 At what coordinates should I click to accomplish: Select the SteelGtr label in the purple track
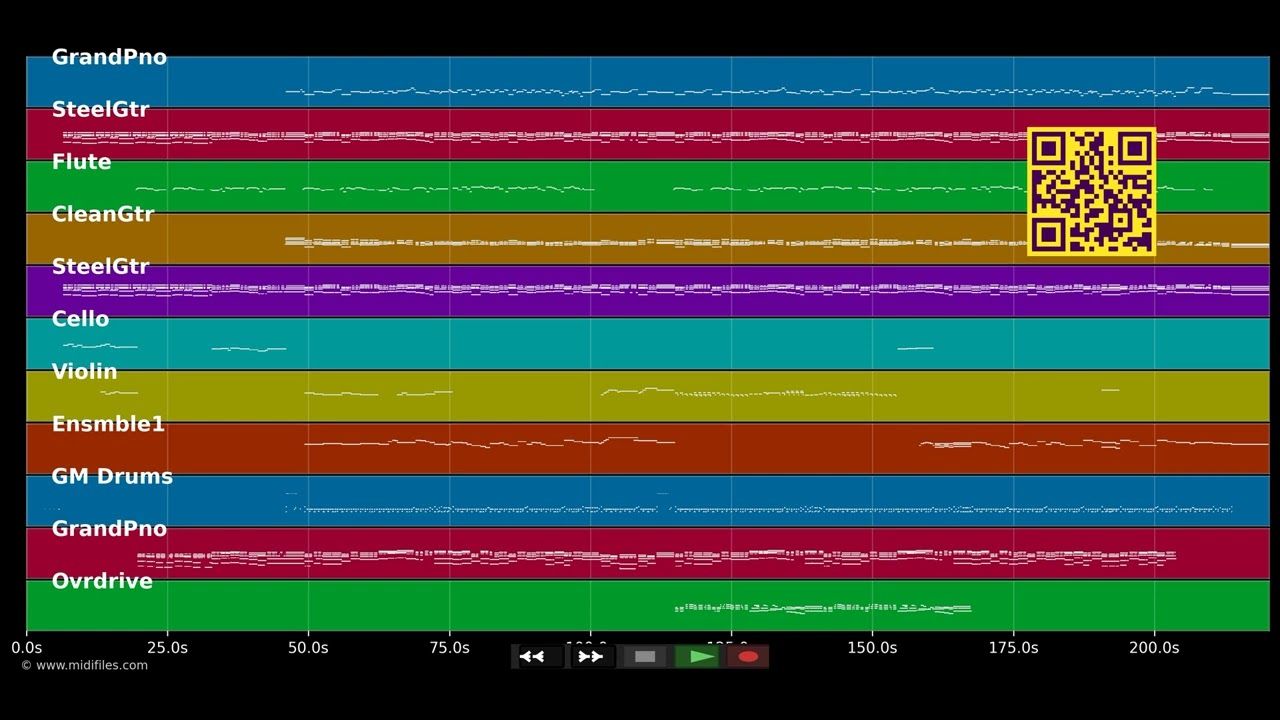pyautogui.click(x=100, y=267)
